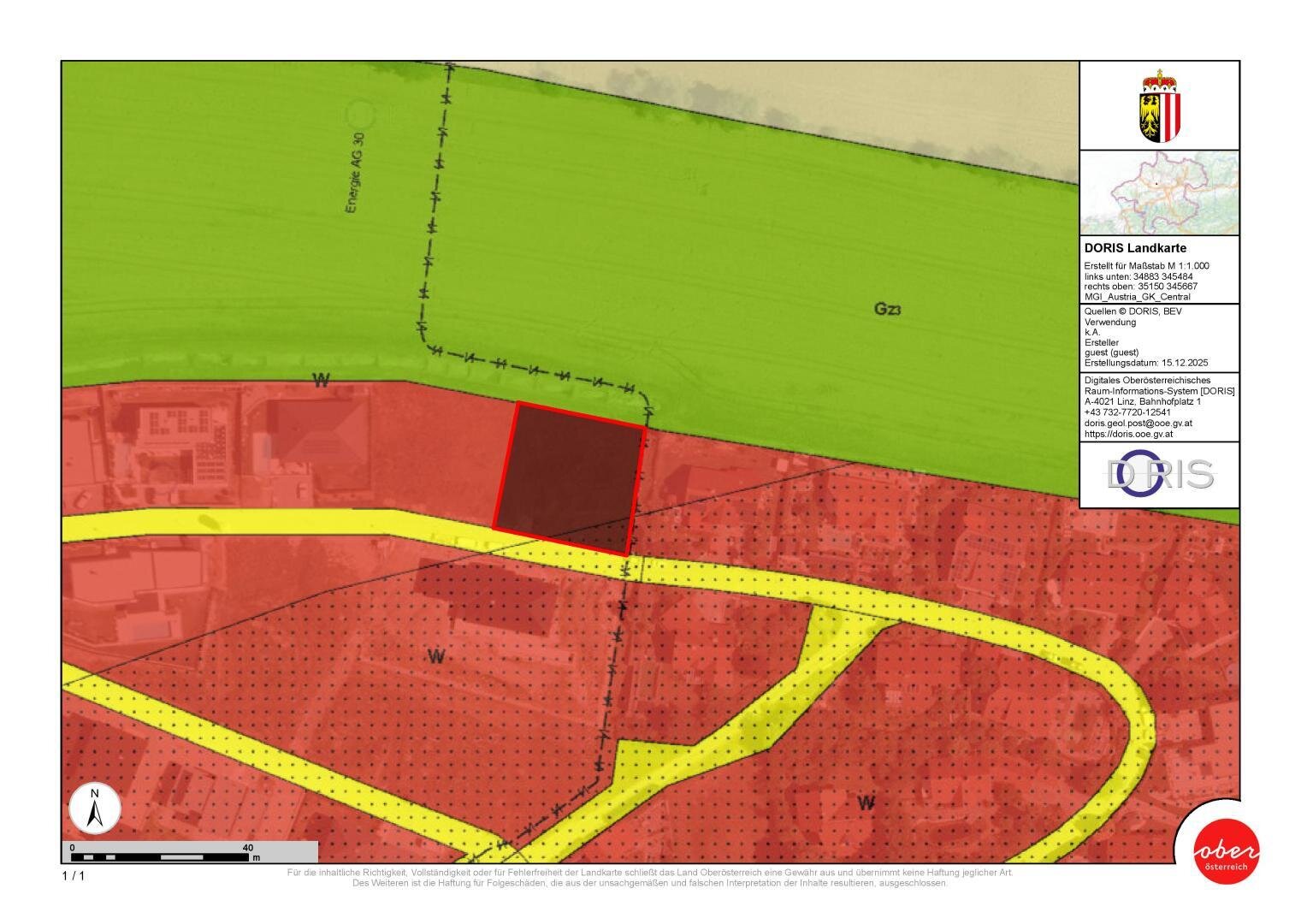
Task: Click the MGI_Austria_GK_Central projection text
Action: [1137, 297]
